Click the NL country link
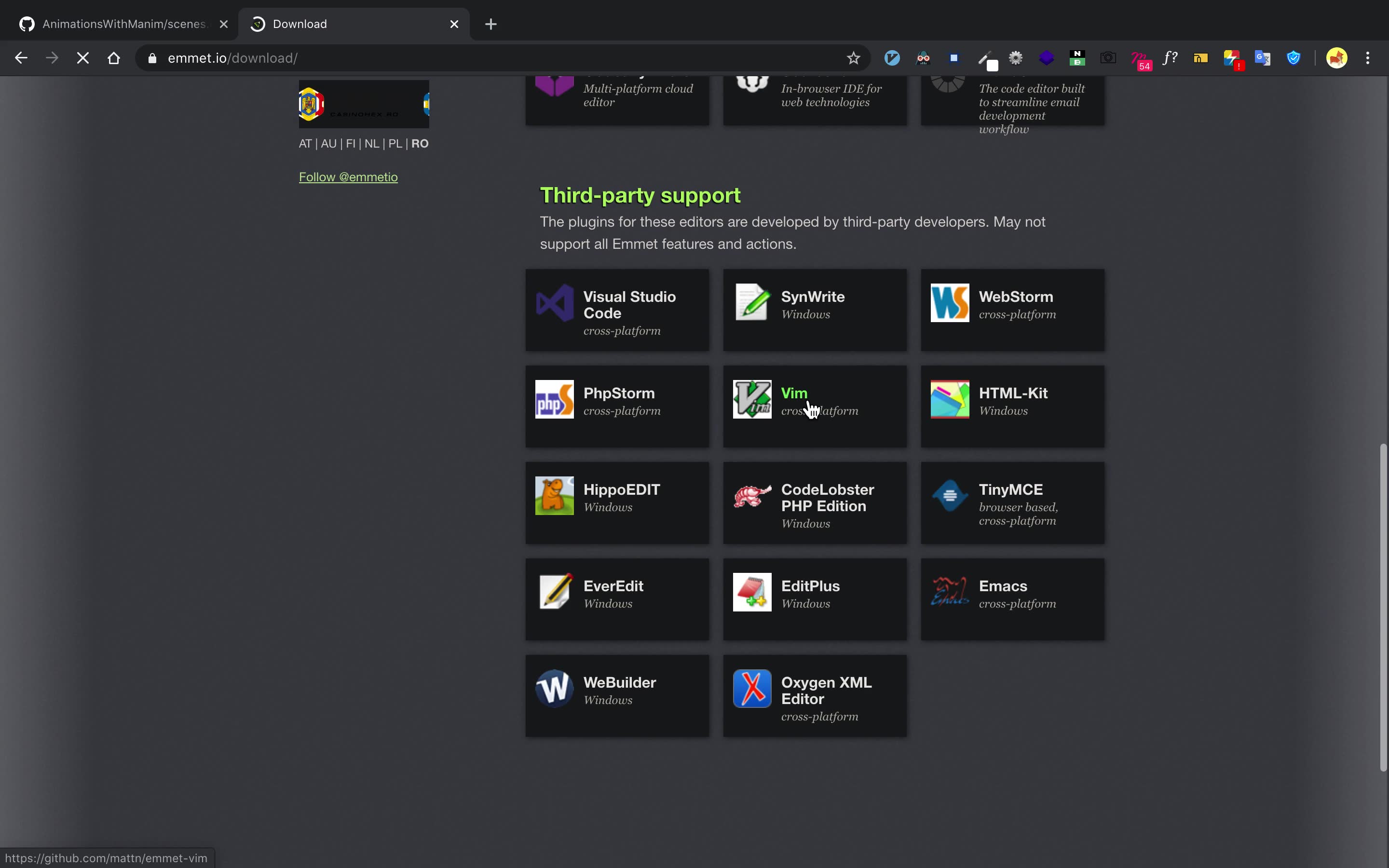The image size is (1389, 868). [x=371, y=144]
